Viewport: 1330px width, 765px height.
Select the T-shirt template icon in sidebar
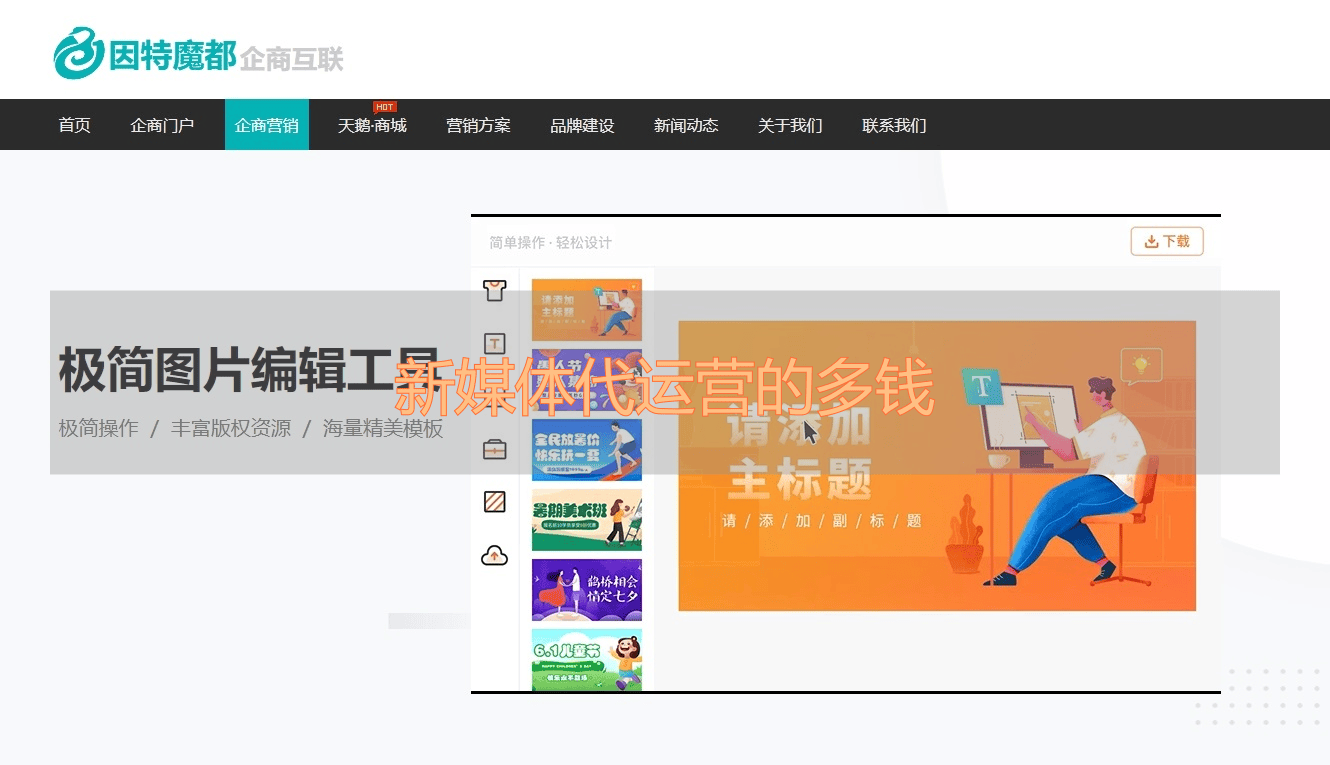[x=494, y=291]
